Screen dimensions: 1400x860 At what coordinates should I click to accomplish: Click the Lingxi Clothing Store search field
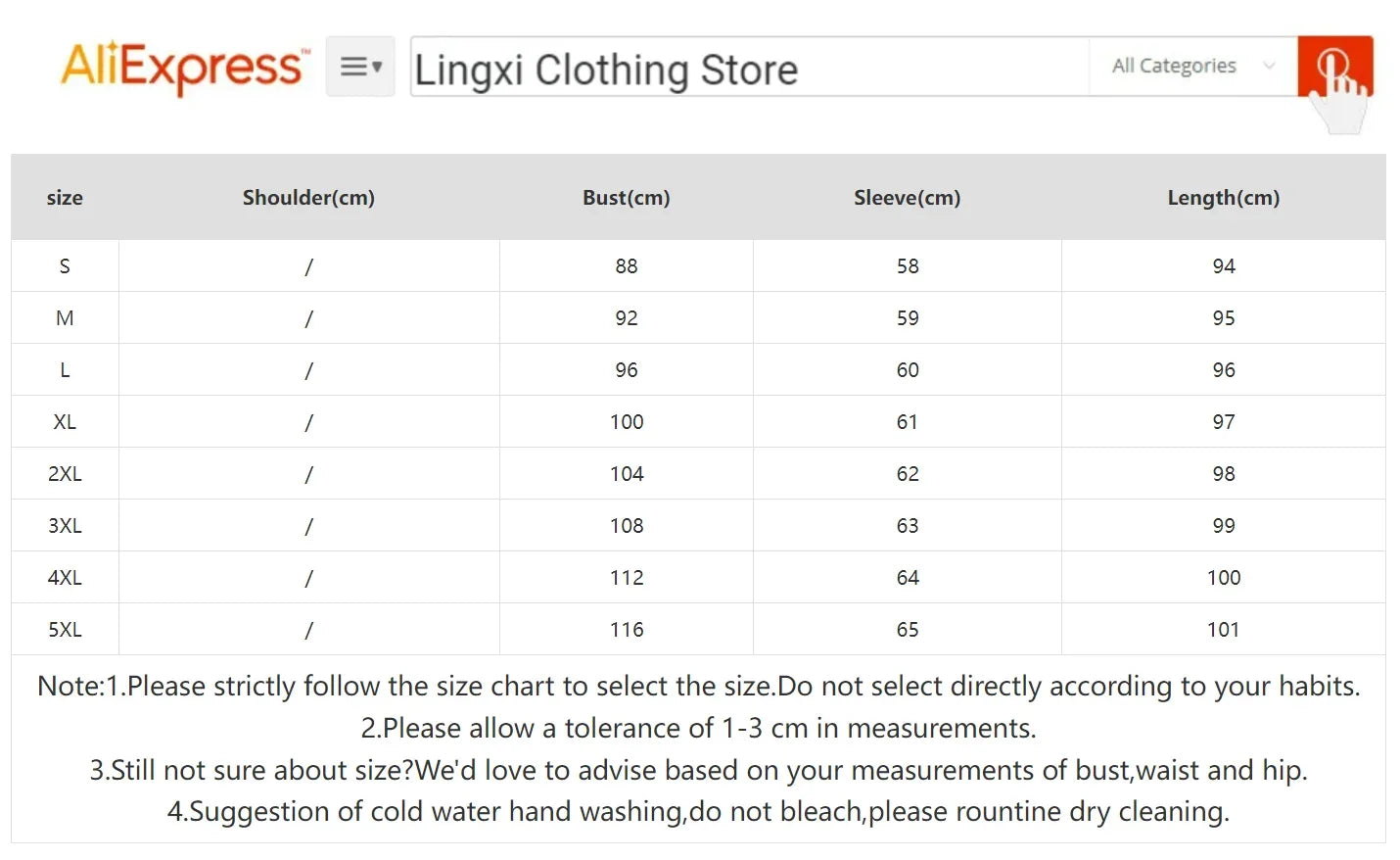pos(749,69)
